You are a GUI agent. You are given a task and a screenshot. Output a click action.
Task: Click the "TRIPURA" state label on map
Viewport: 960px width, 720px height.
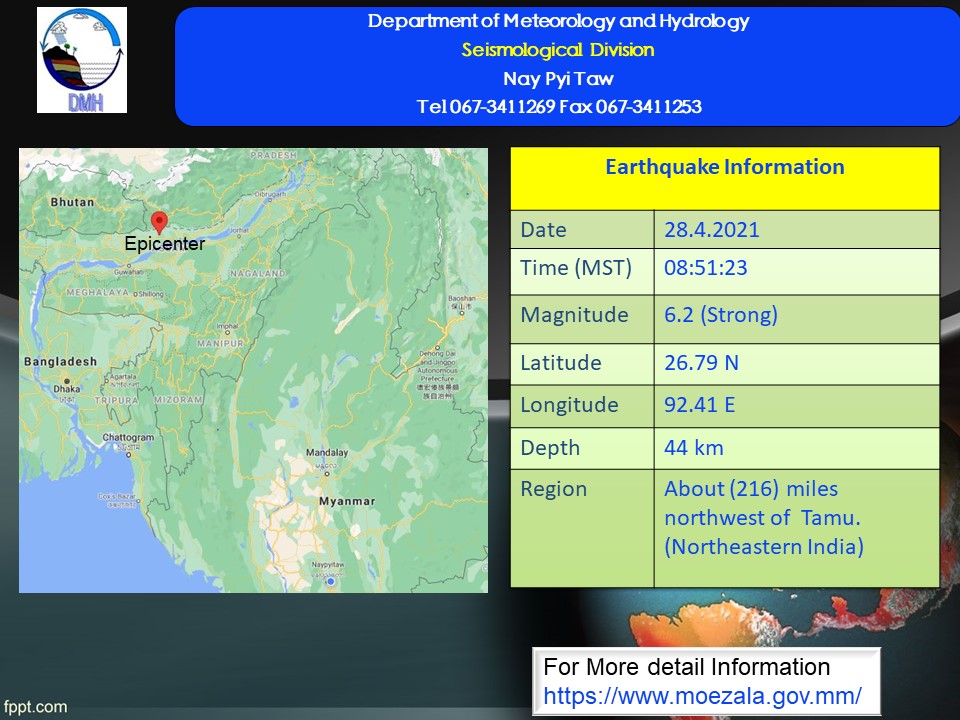pos(116,400)
